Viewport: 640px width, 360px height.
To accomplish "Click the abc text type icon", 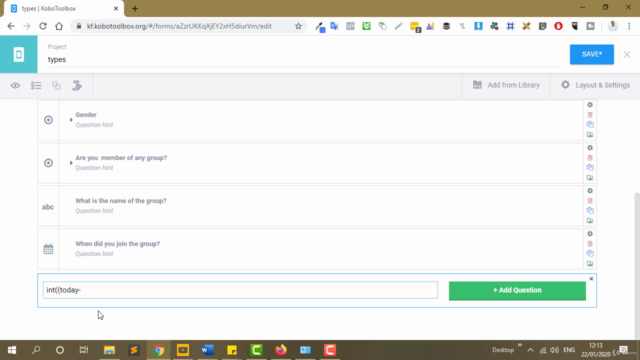I will coord(48,207).
